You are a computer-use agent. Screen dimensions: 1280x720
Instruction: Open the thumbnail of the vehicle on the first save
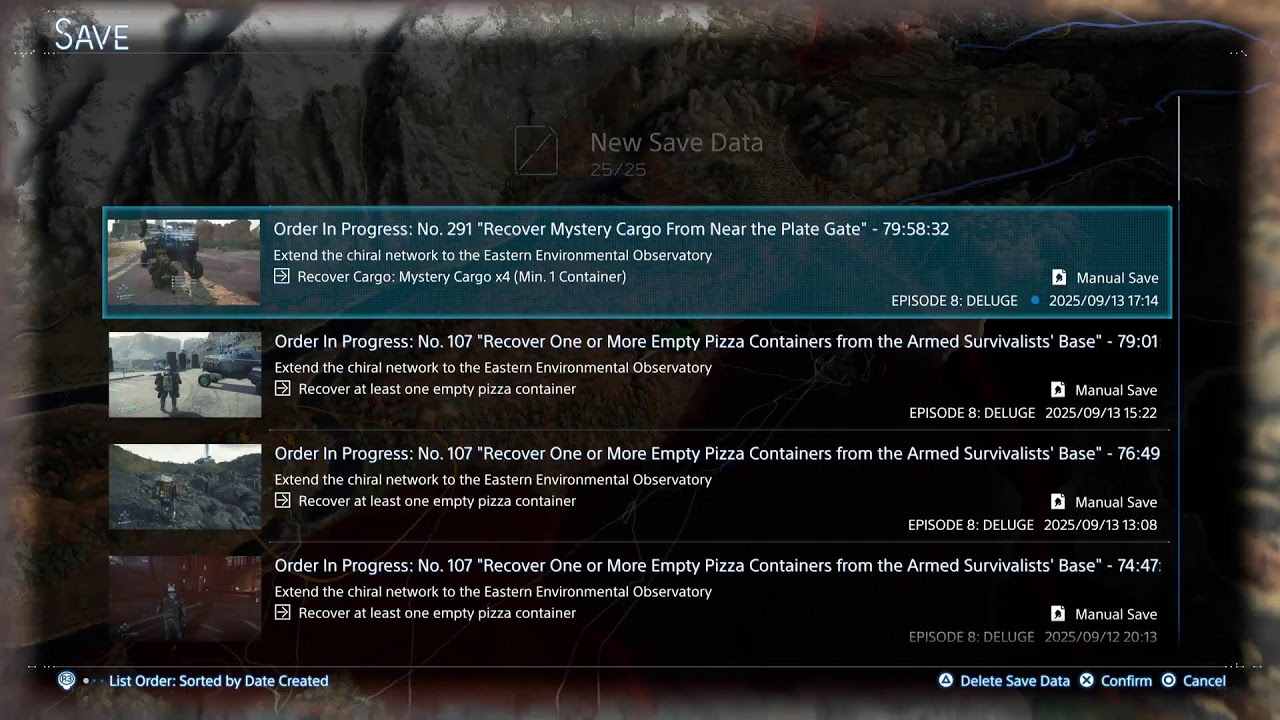click(184, 262)
